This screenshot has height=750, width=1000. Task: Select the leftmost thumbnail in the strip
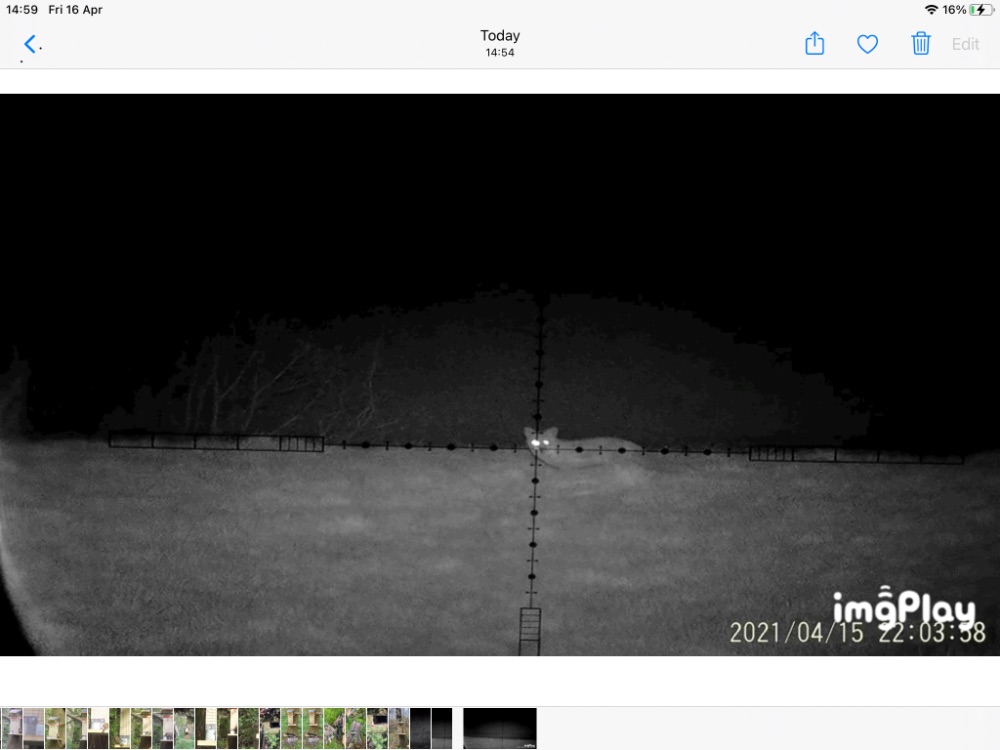click(11, 728)
